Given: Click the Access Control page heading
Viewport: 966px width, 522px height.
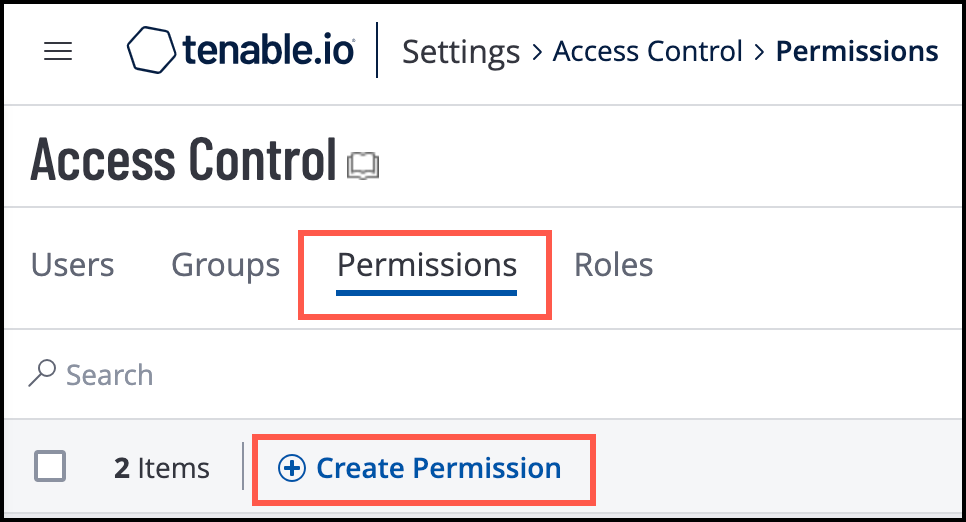Looking at the screenshot, I should (183, 160).
